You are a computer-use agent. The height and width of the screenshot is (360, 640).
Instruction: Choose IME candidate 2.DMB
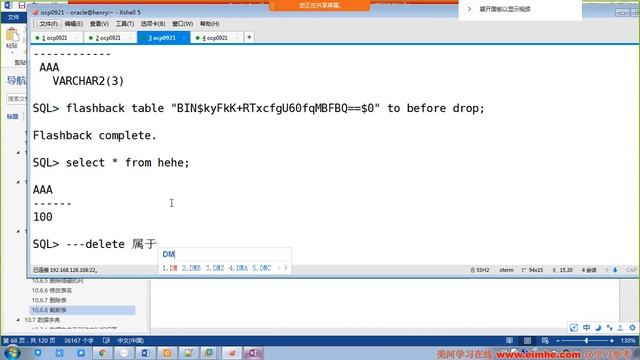pyautogui.click(x=191, y=268)
